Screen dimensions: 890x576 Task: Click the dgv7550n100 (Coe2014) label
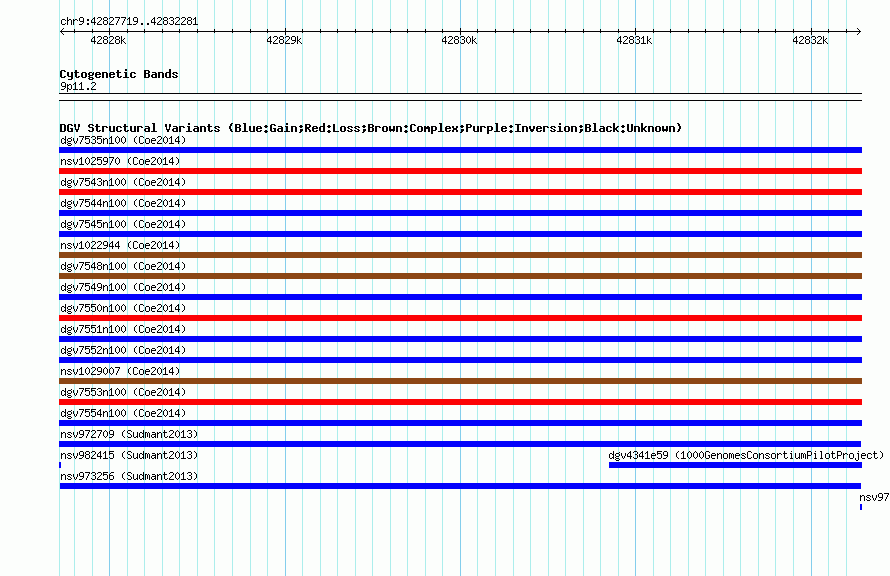(123, 308)
